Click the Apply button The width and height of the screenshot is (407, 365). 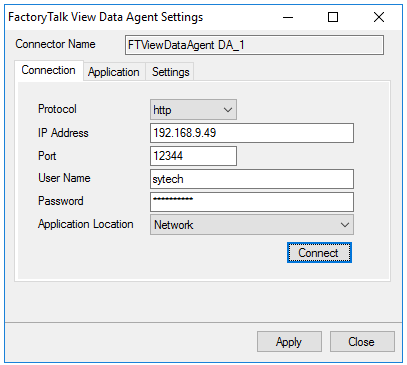point(289,342)
